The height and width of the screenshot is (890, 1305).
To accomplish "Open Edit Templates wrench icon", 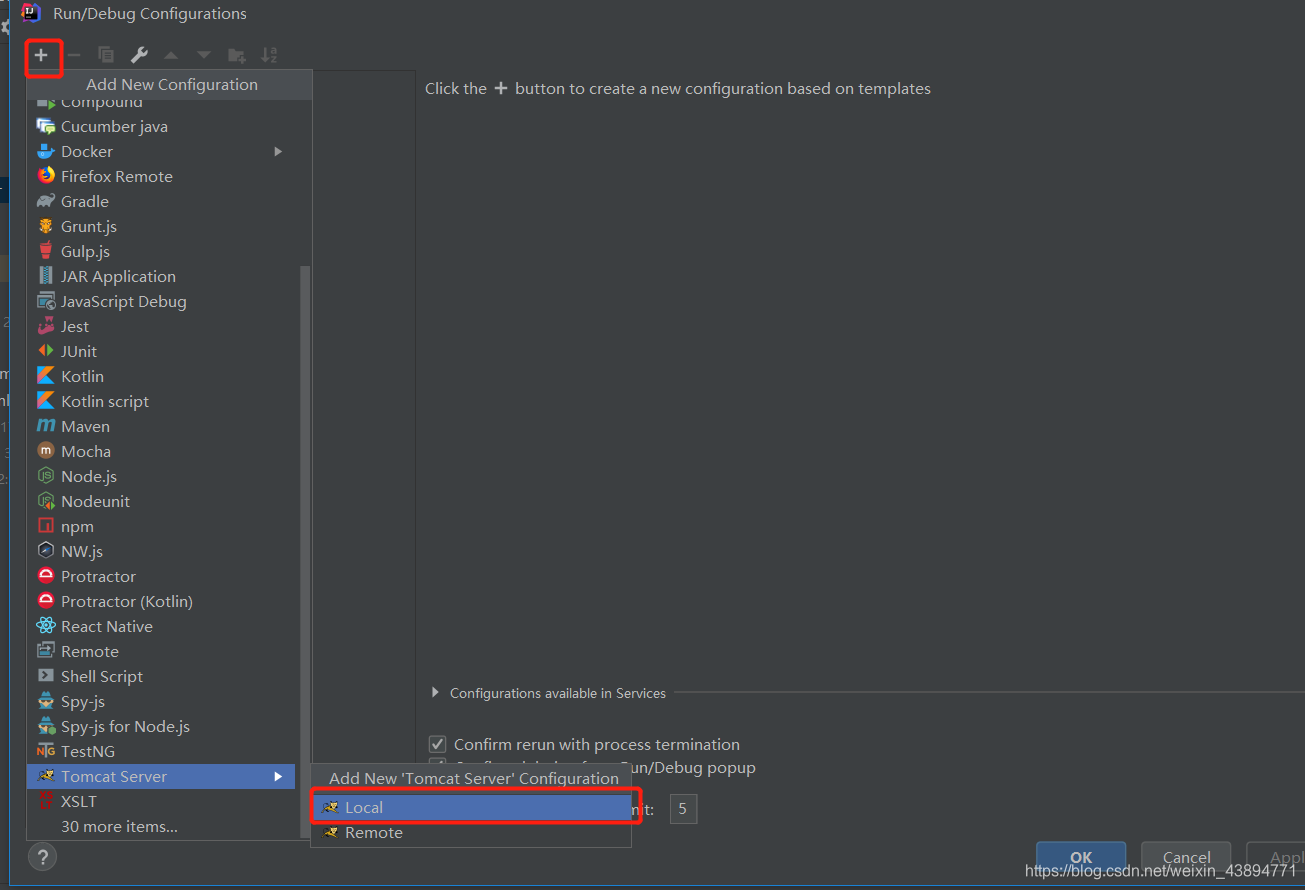I will 139,55.
